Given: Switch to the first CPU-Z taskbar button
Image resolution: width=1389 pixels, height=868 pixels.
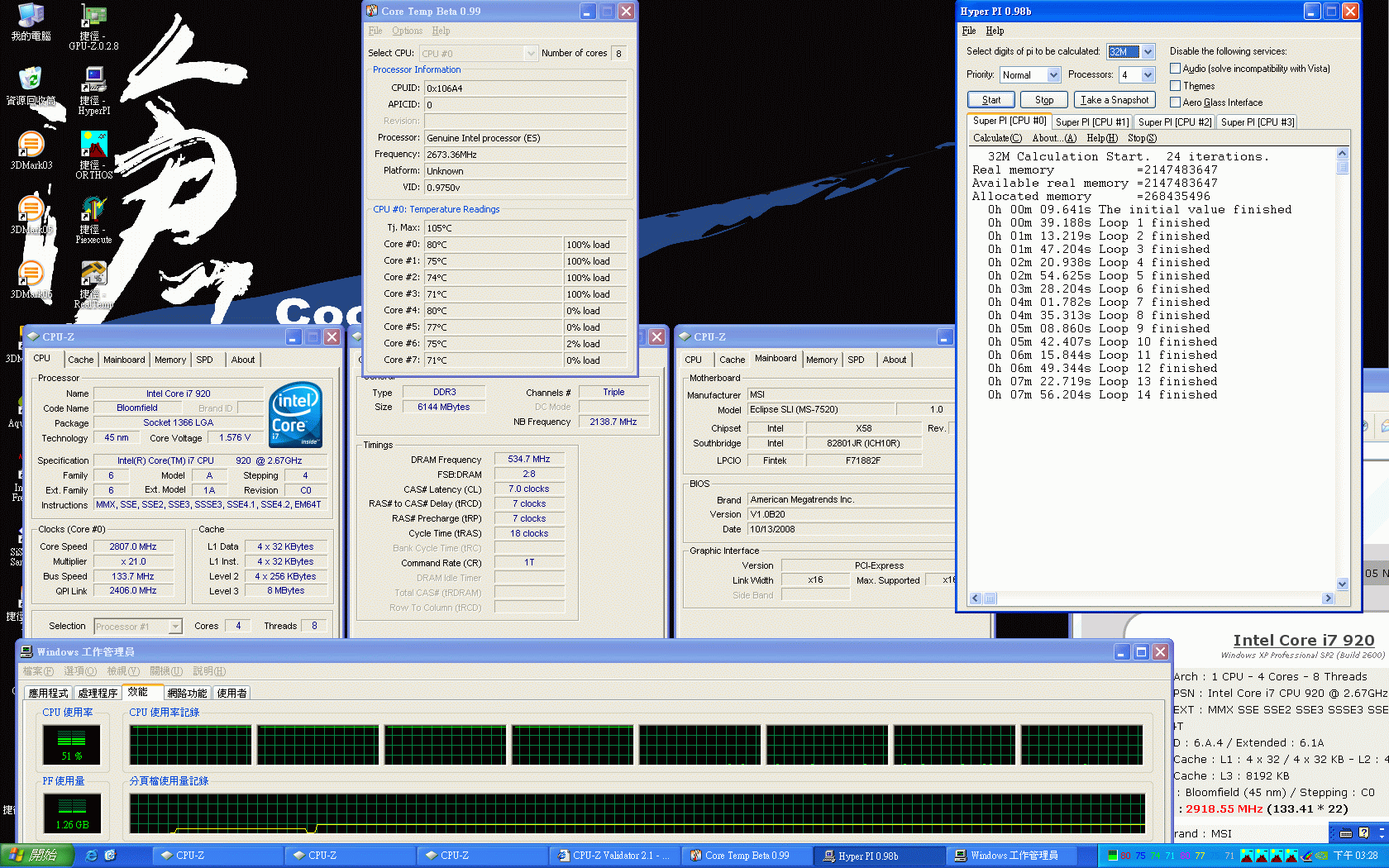Looking at the screenshot, I should click(x=217, y=856).
